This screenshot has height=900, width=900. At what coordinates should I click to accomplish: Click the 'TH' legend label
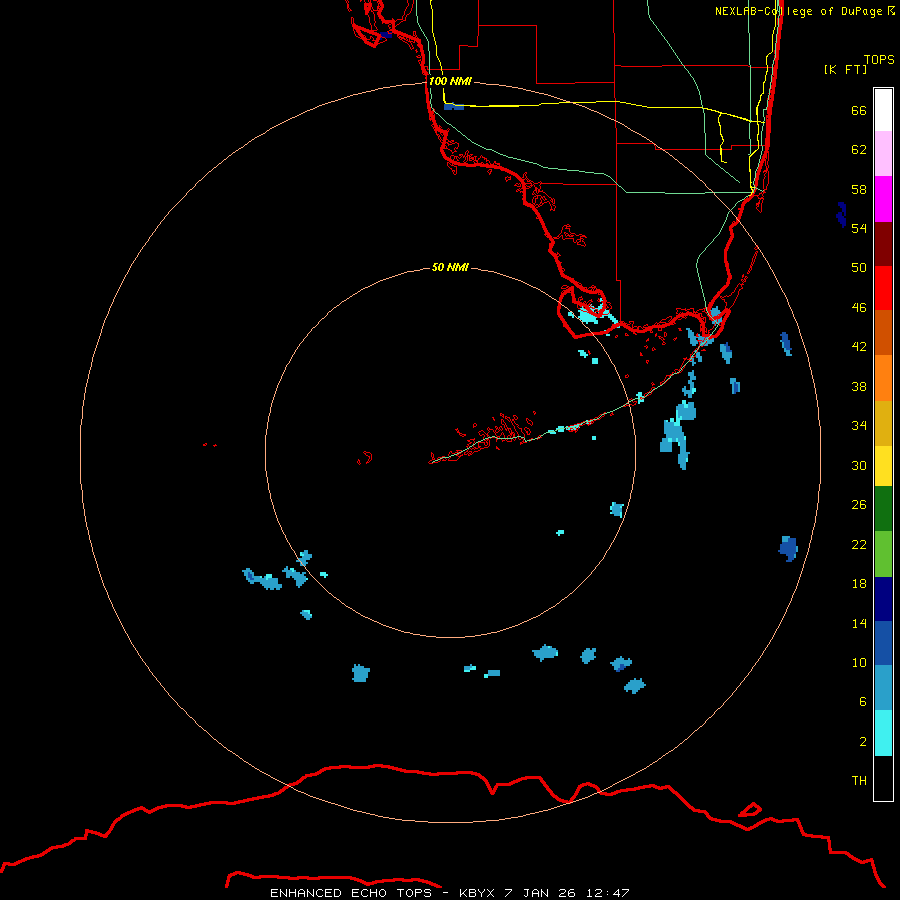tap(859, 781)
